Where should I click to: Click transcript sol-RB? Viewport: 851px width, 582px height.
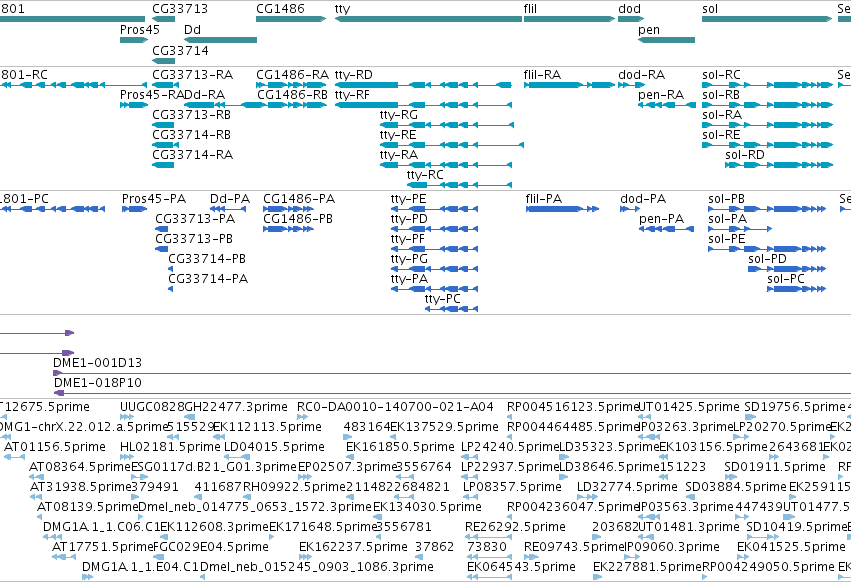click(767, 105)
